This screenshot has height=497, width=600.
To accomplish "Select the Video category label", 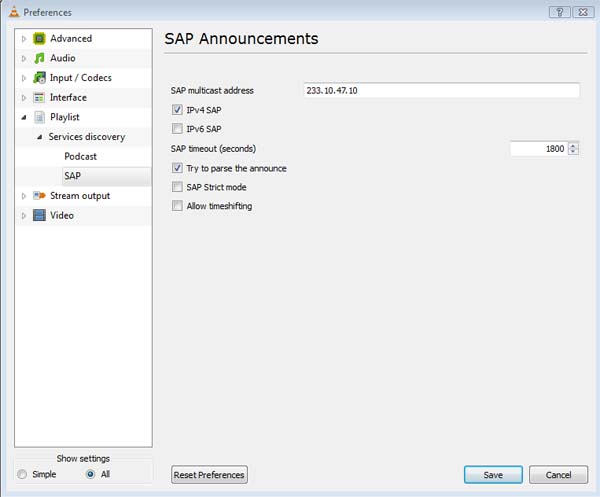I will click(x=62, y=215).
